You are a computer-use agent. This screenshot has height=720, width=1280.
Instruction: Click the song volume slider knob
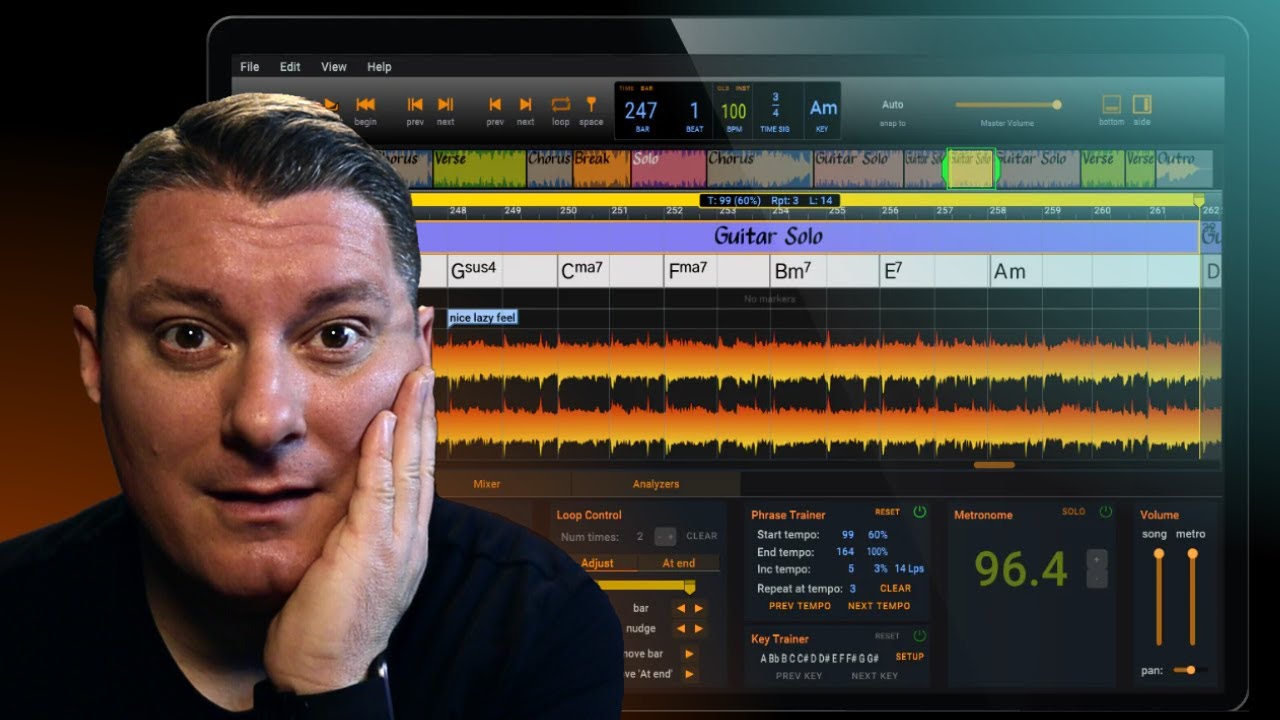(x=1159, y=553)
